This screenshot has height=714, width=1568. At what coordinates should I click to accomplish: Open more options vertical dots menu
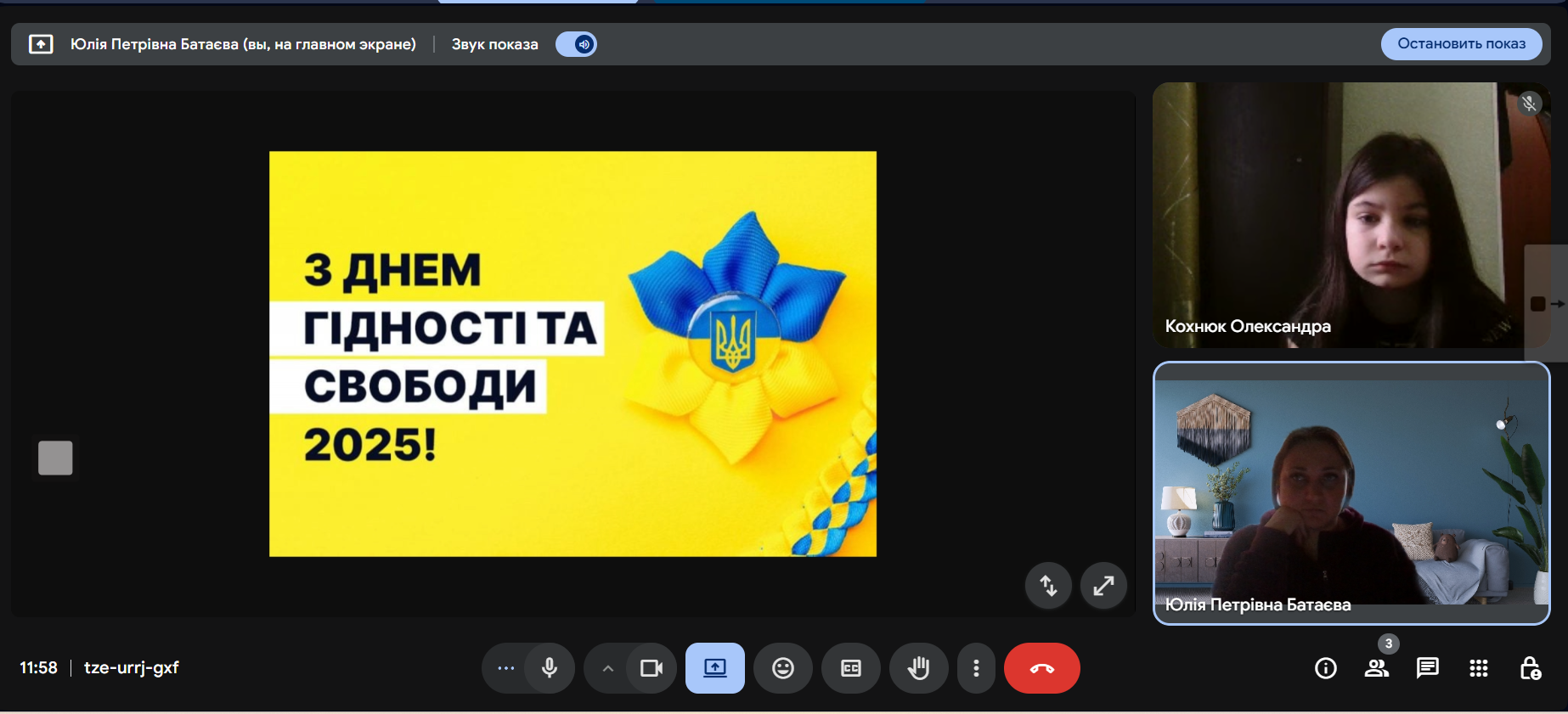(976, 668)
